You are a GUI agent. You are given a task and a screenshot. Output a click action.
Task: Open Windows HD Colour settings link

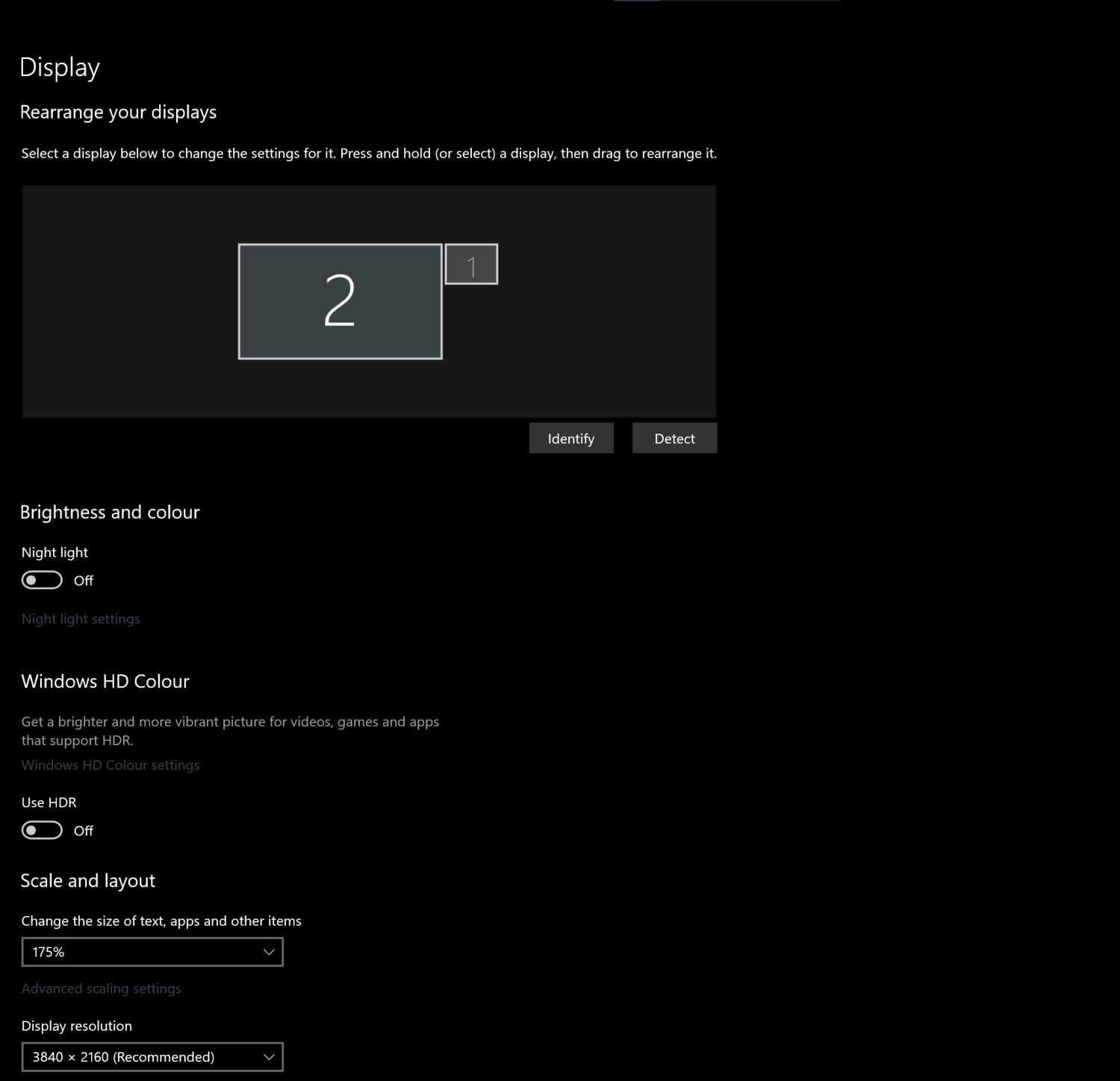(111, 765)
